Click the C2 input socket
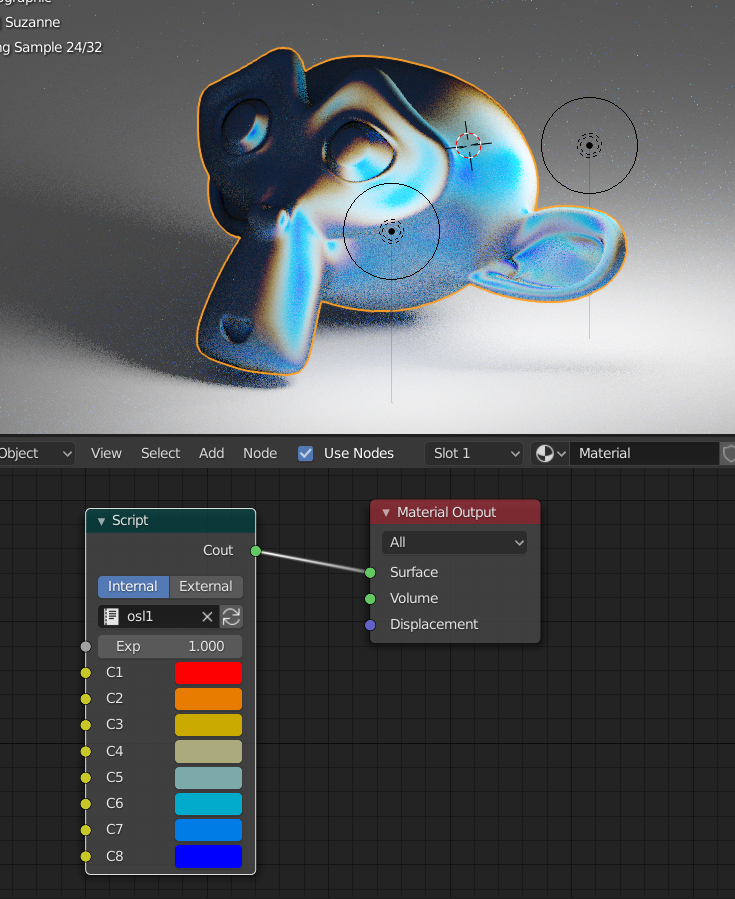Image resolution: width=735 pixels, height=899 pixels. click(x=86, y=699)
